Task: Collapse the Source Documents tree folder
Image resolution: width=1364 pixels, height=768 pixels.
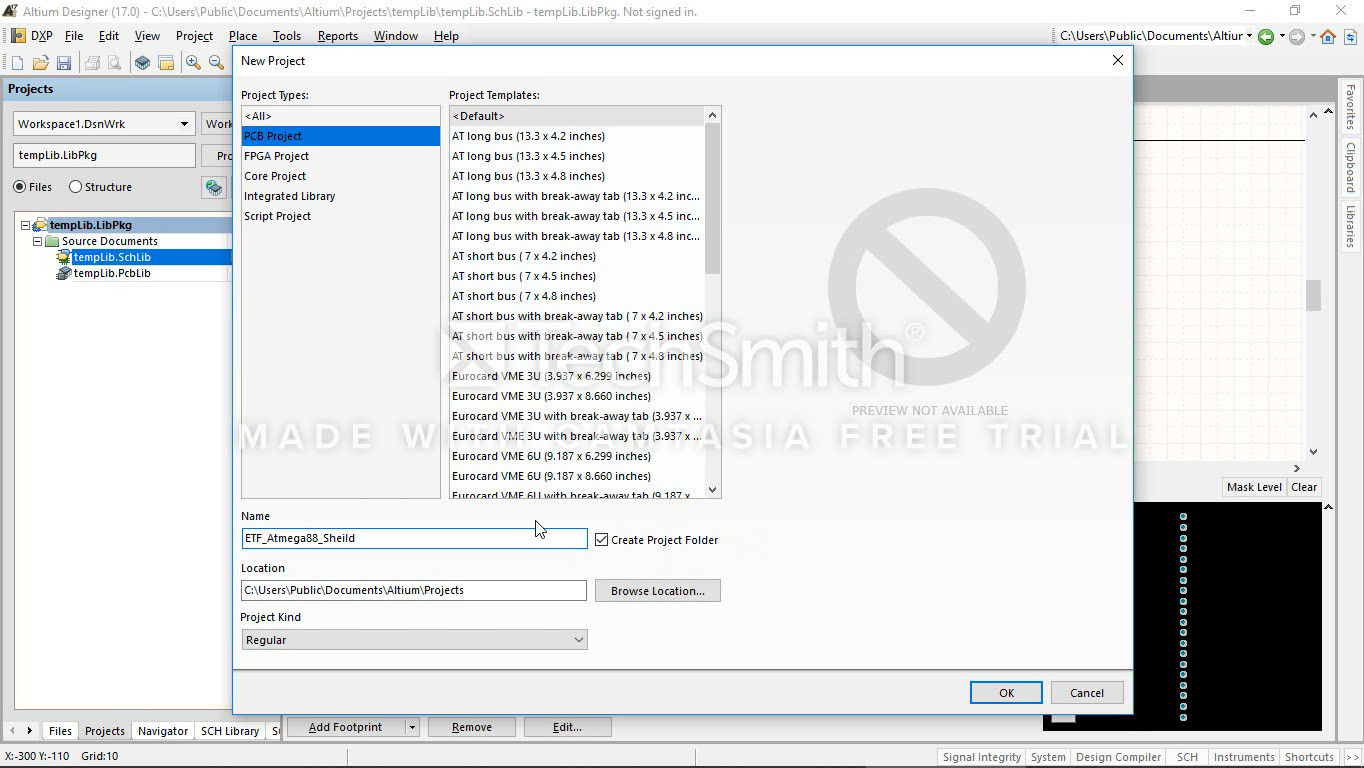Action: tap(38, 241)
